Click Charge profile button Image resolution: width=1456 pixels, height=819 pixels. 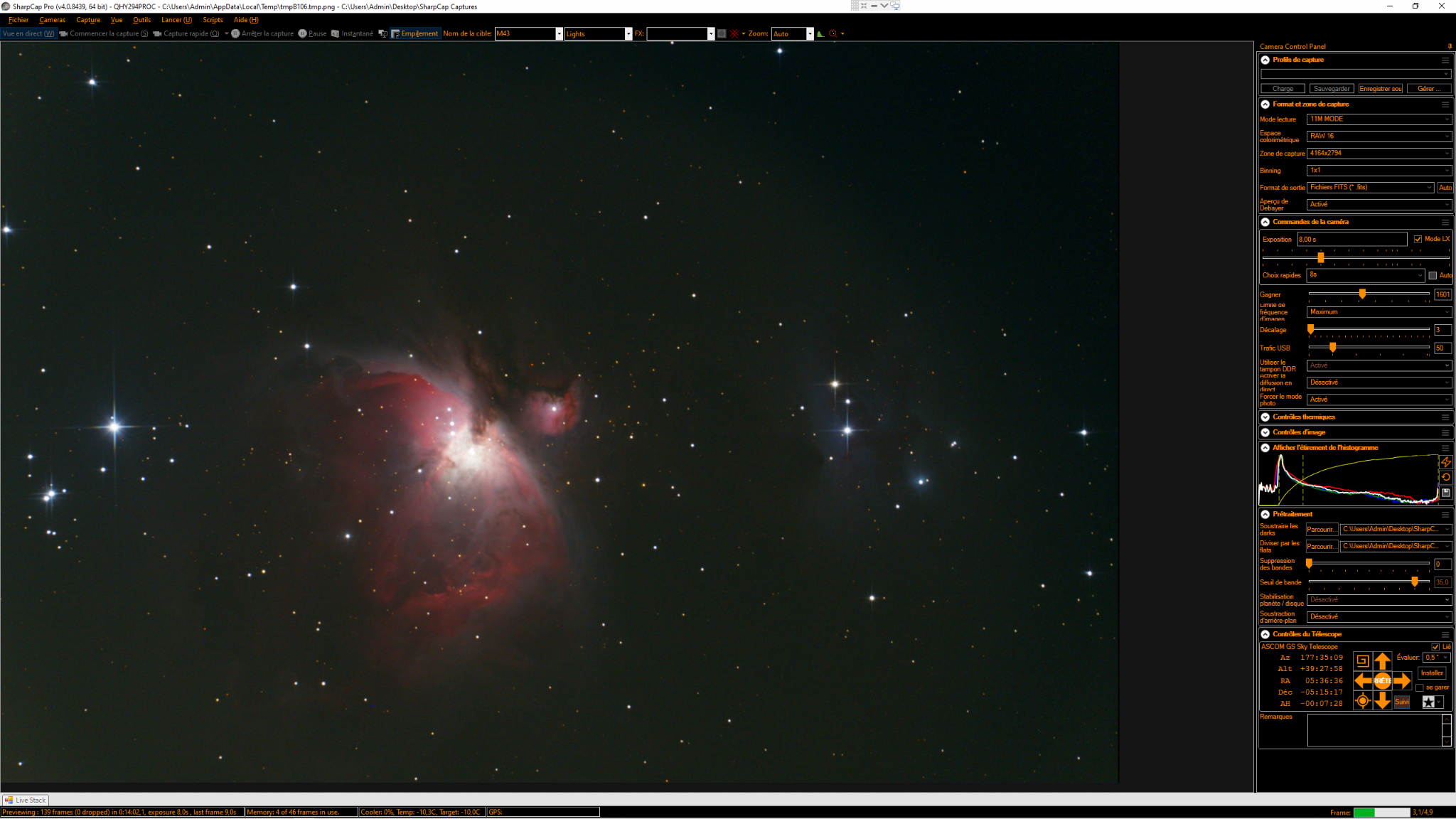[1283, 89]
